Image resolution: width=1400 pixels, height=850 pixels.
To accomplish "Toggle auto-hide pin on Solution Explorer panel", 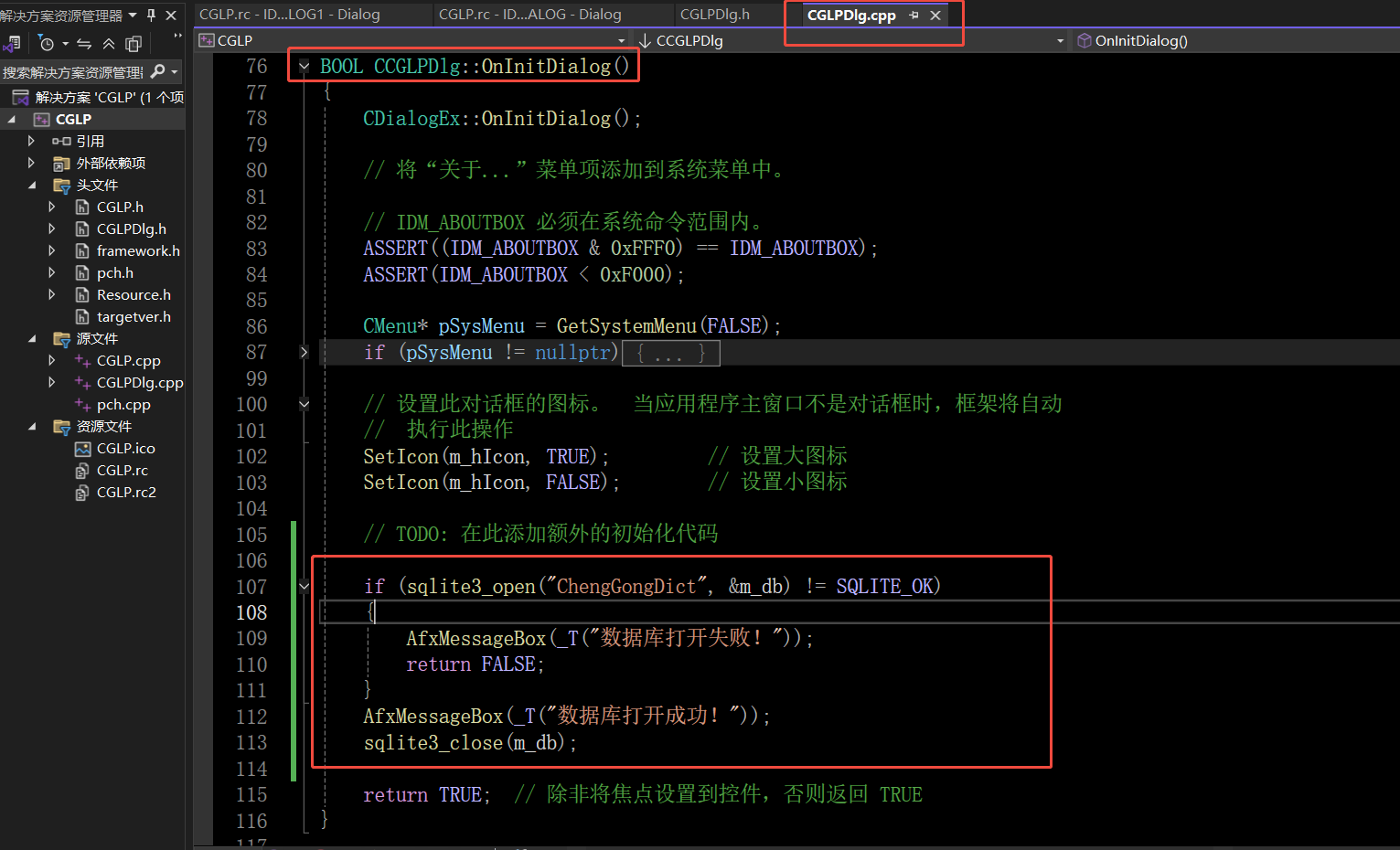I will [152, 14].
